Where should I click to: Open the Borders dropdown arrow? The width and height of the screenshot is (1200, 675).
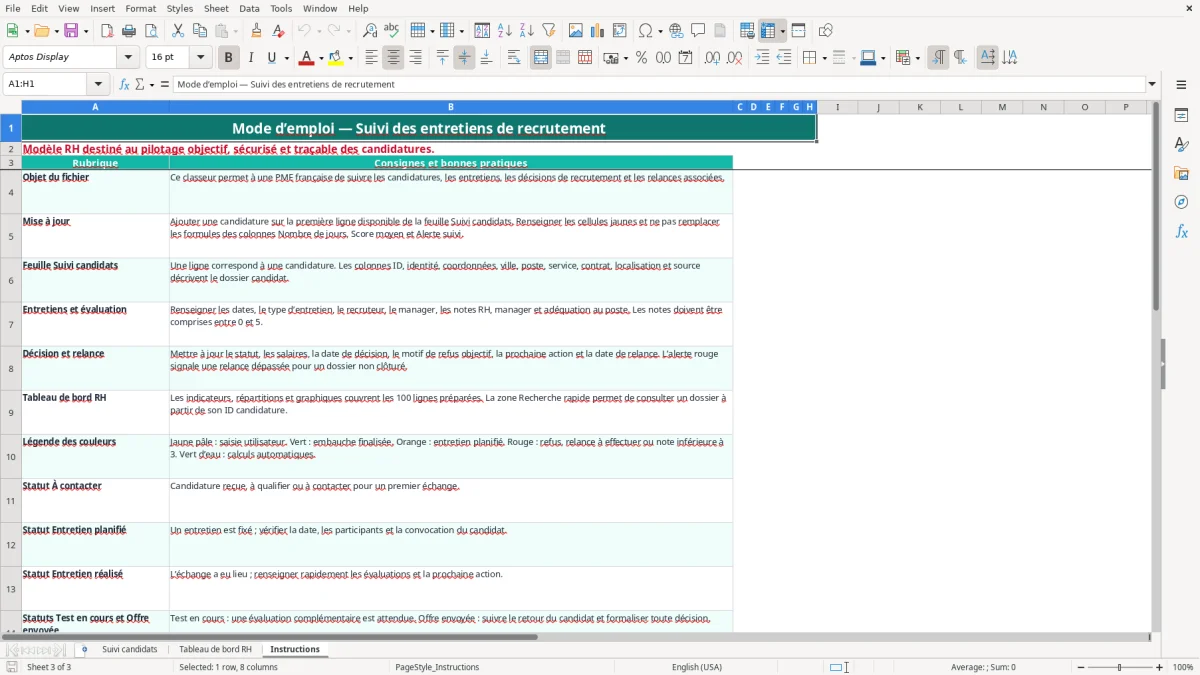823,58
